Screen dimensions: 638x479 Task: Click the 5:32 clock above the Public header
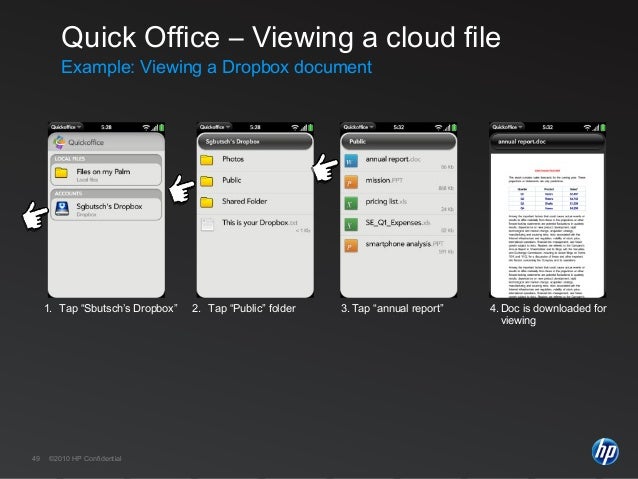coord(399,127)
